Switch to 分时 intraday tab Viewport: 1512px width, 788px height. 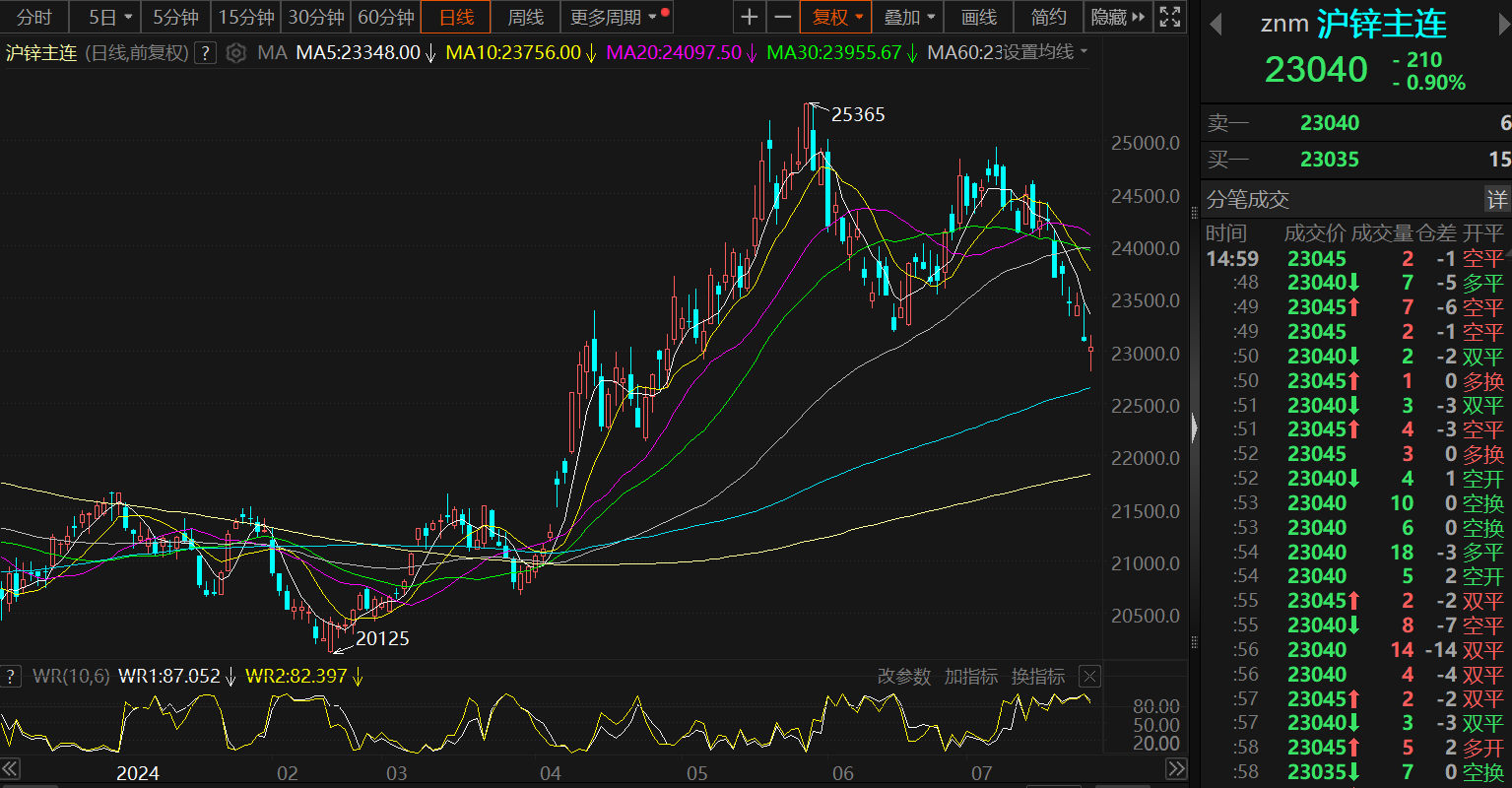[34, 17]
